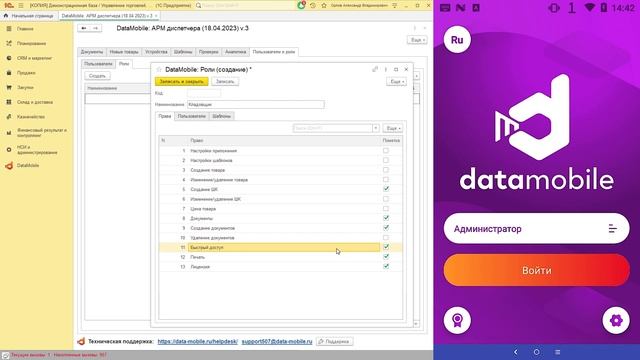Viewport: 640px width, 360px height.
Task: Open the Закупки sidebar section
Action: 25,87
